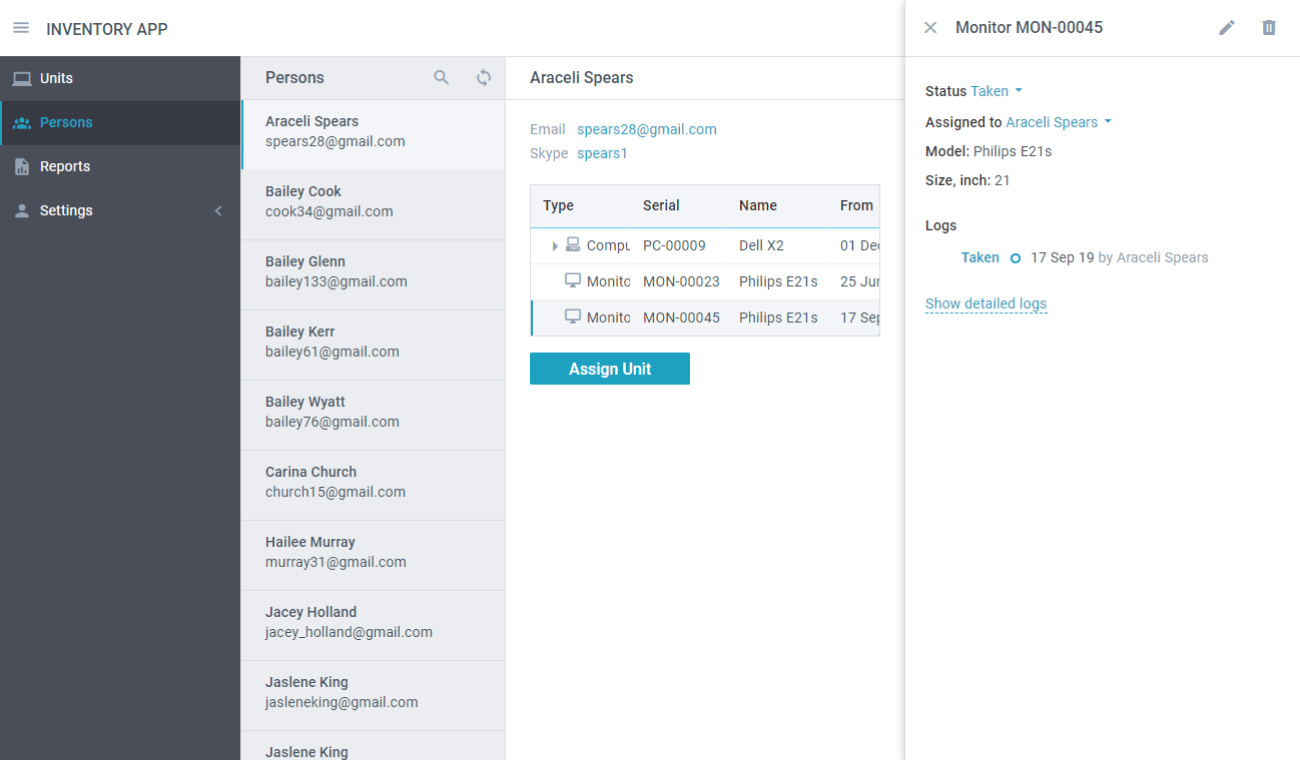The height and width of the screenshot is (760, 1300).
Task: Open email link spears28@gmail.com
Action: 647,129
